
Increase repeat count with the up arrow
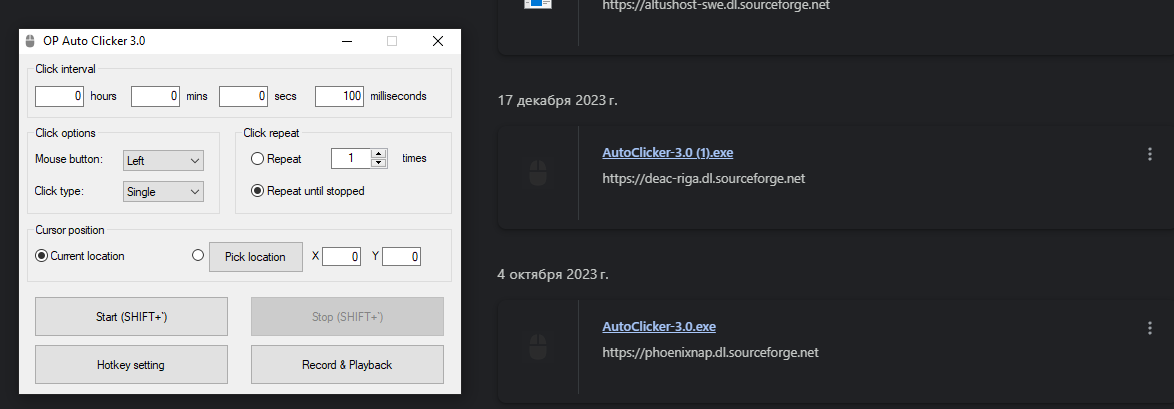379,154
